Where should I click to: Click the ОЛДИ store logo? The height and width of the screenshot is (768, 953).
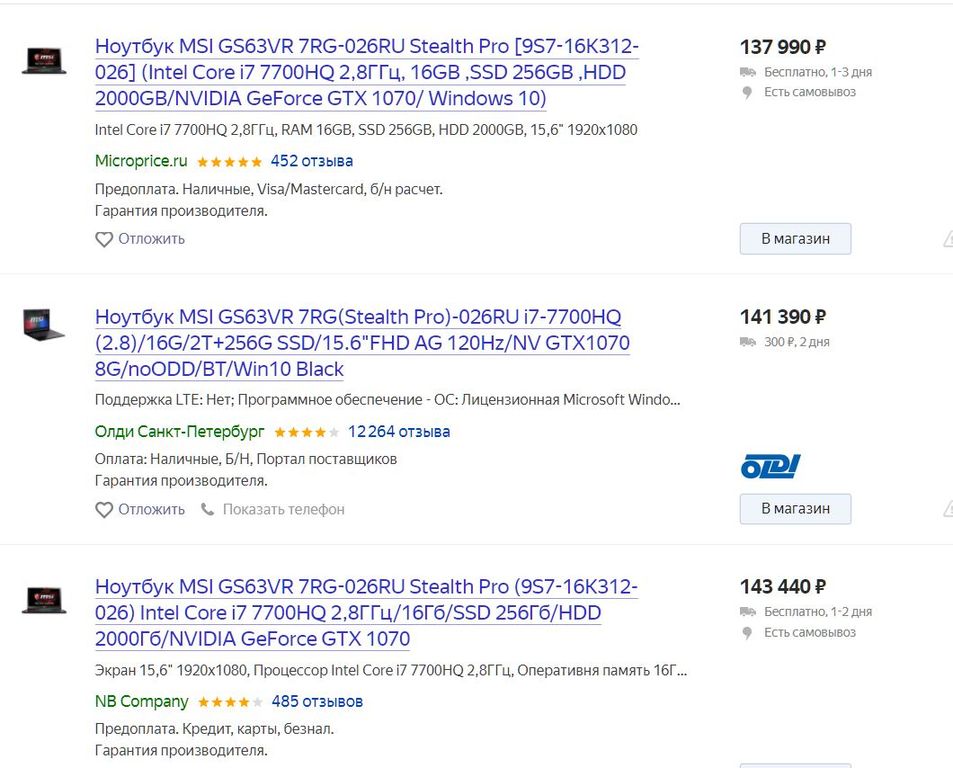pyautogui.click(x=770, y=466)
